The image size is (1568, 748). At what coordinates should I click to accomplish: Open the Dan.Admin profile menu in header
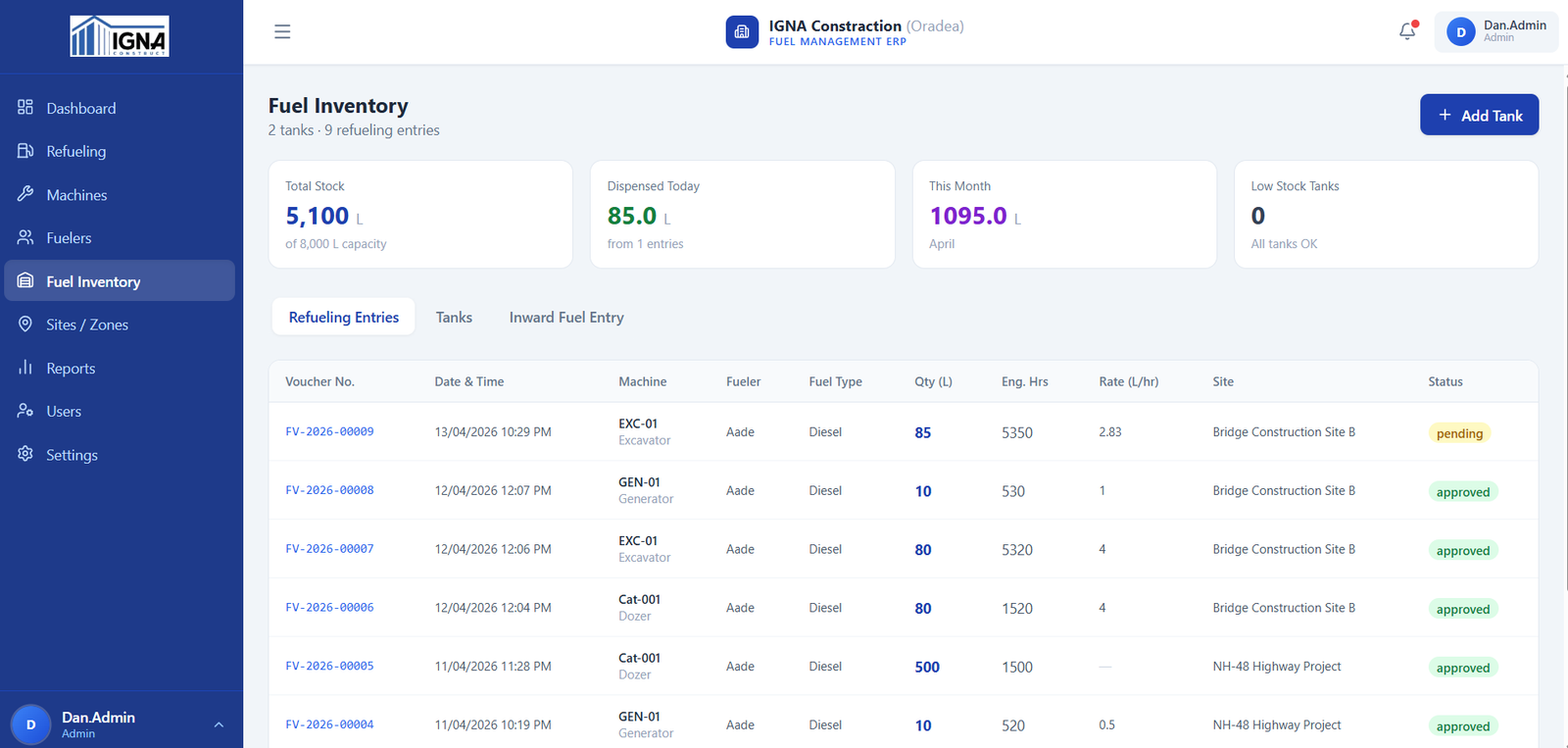click(1495, 31)
